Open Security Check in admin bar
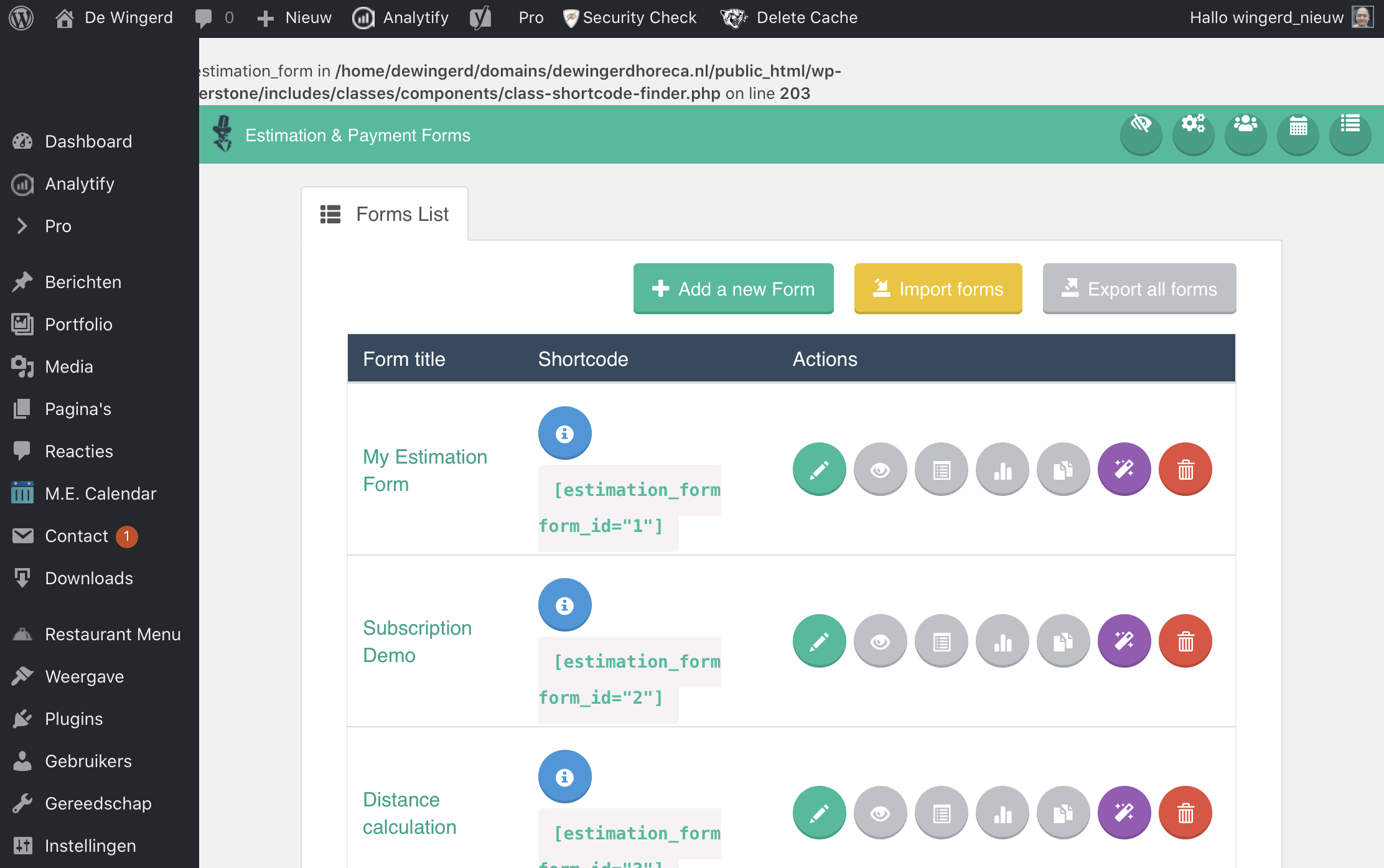 [x=630, y=18]
